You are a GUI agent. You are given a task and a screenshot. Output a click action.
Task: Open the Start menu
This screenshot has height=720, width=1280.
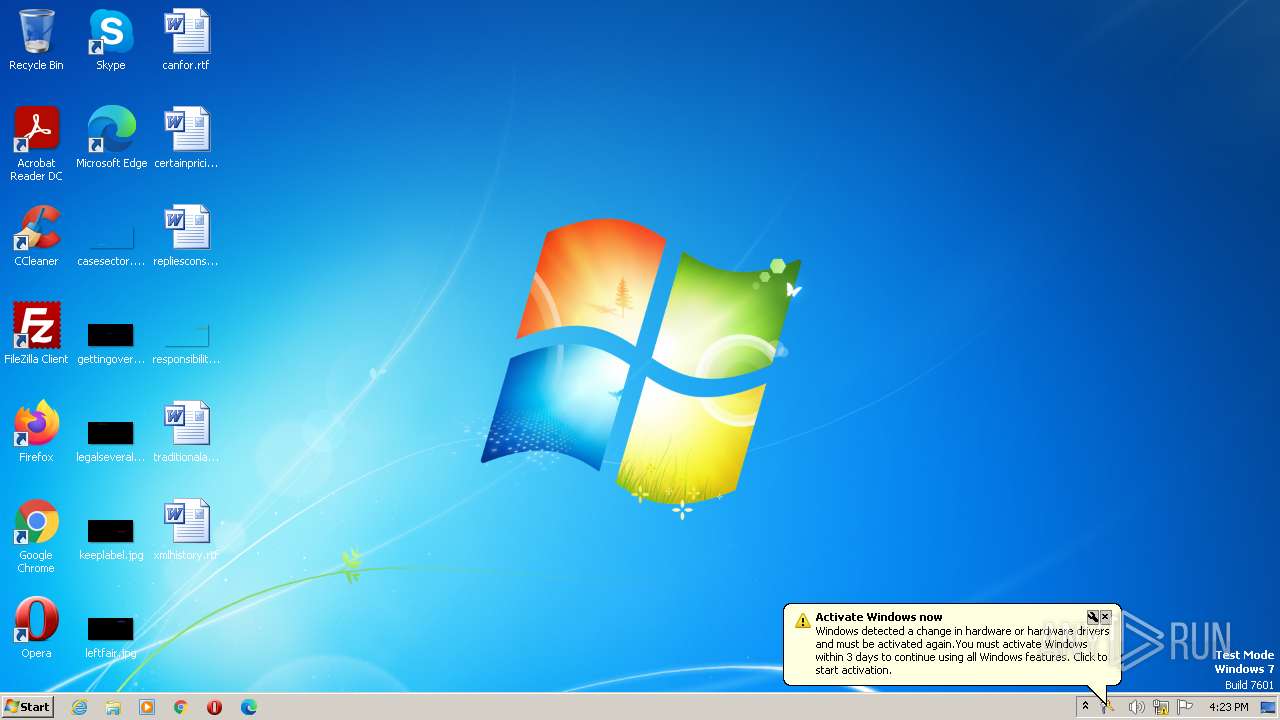27,707
